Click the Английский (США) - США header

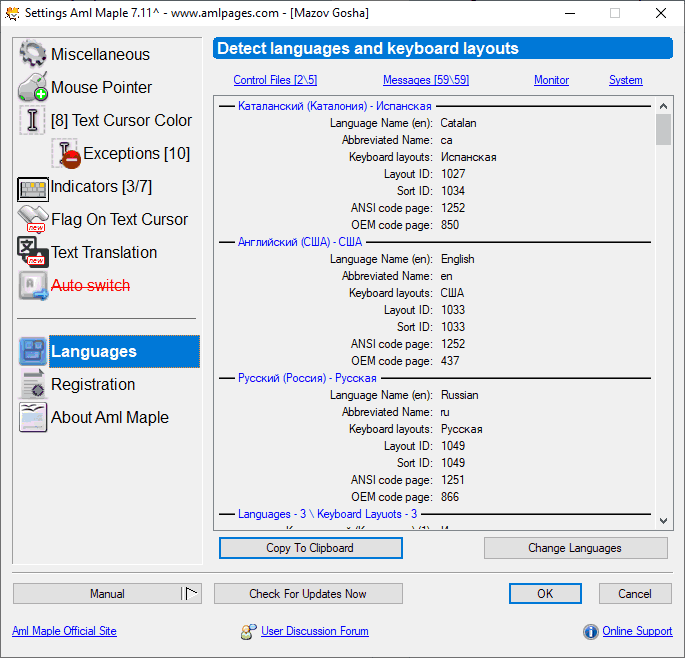(x=300, y=242)
